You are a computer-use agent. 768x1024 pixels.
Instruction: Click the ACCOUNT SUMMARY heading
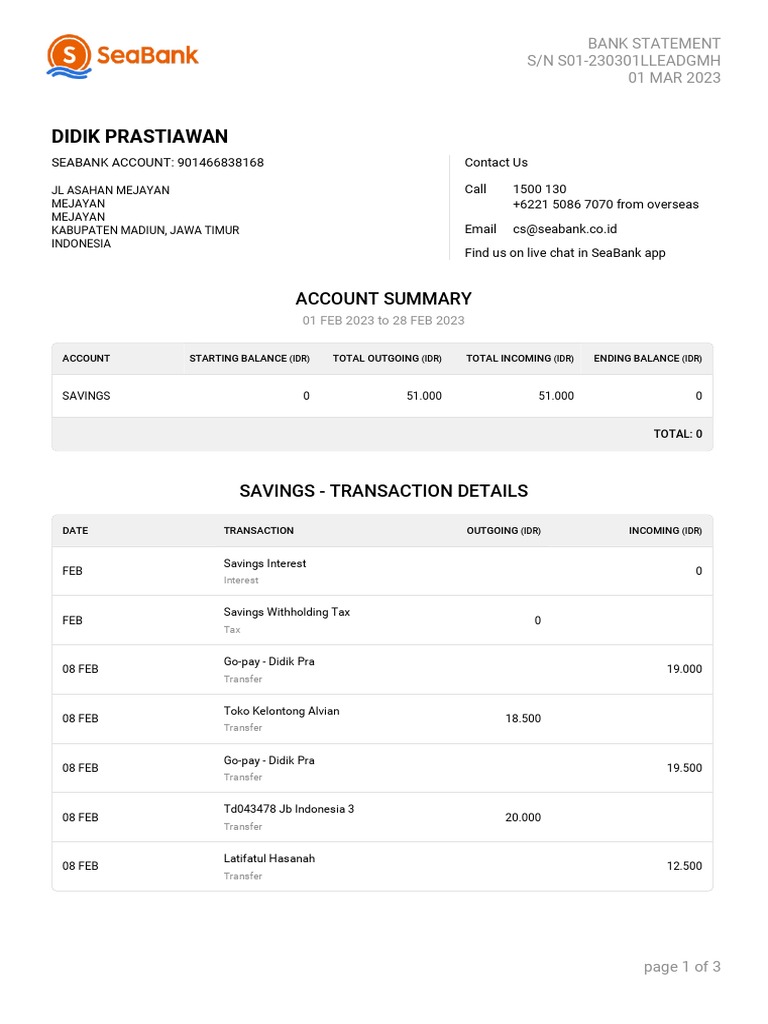[x=383, y=299]
